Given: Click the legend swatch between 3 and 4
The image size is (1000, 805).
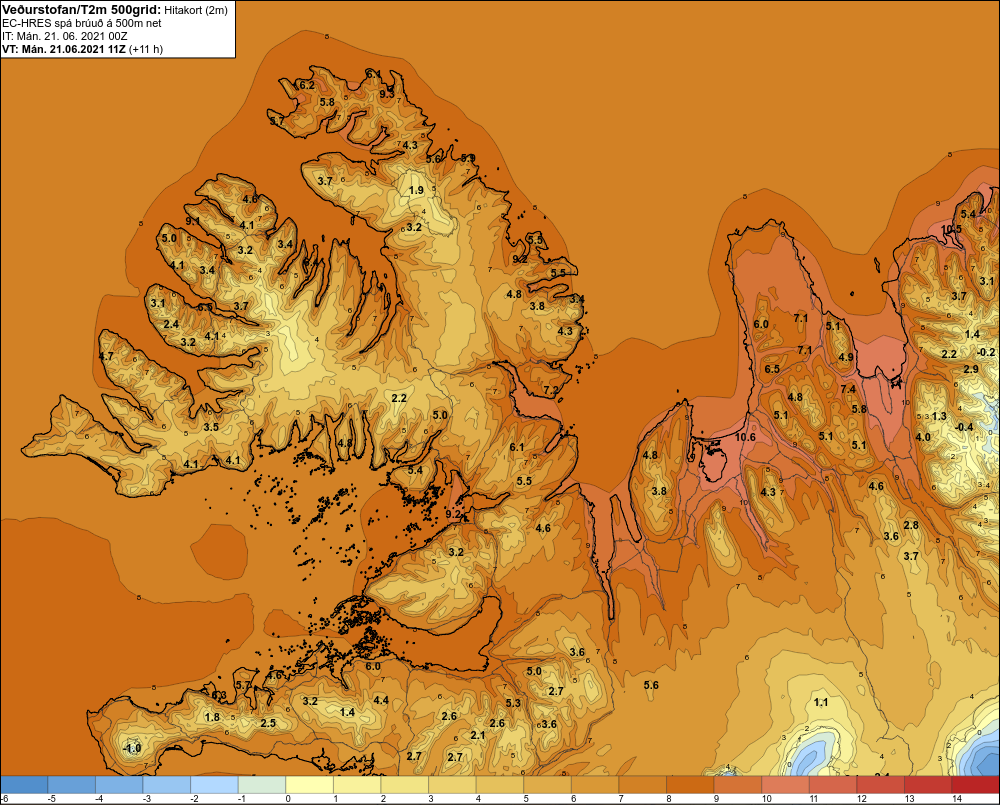Looking at the screenshot, I should point(452,785).
